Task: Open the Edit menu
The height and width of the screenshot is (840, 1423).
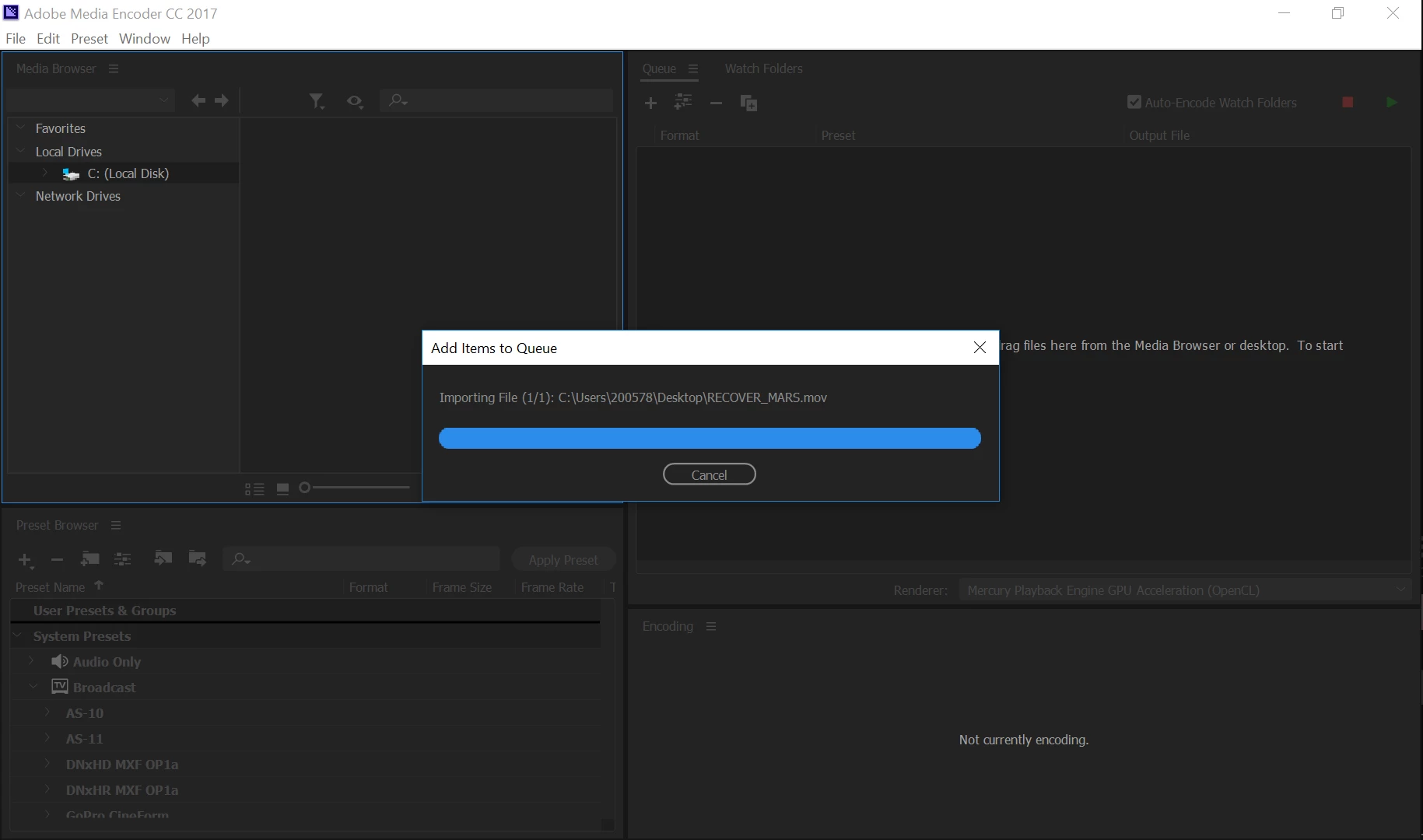Action: pyautogui.click(x=48, y=38)
